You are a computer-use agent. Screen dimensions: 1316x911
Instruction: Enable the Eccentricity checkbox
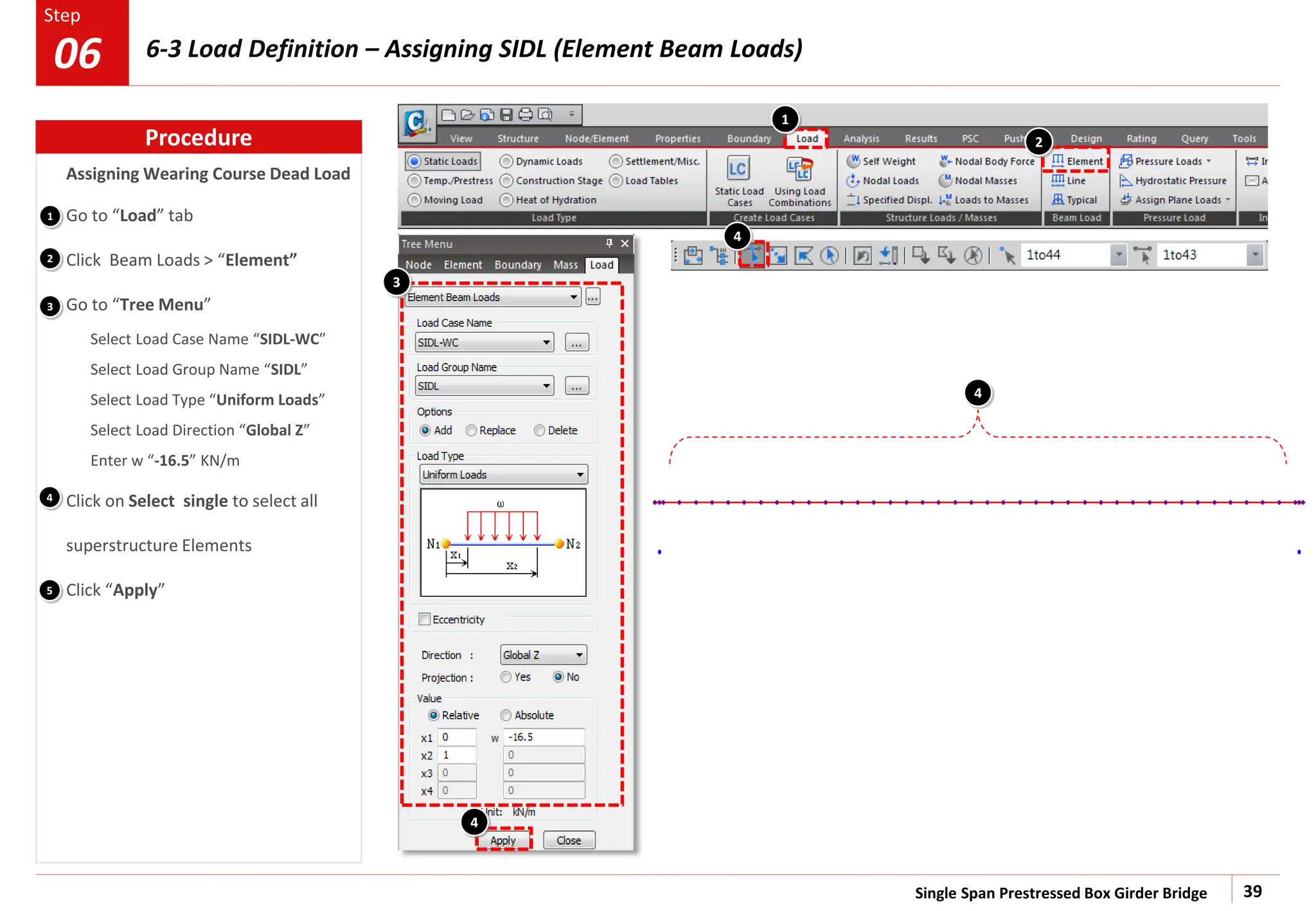coord(425,619)
